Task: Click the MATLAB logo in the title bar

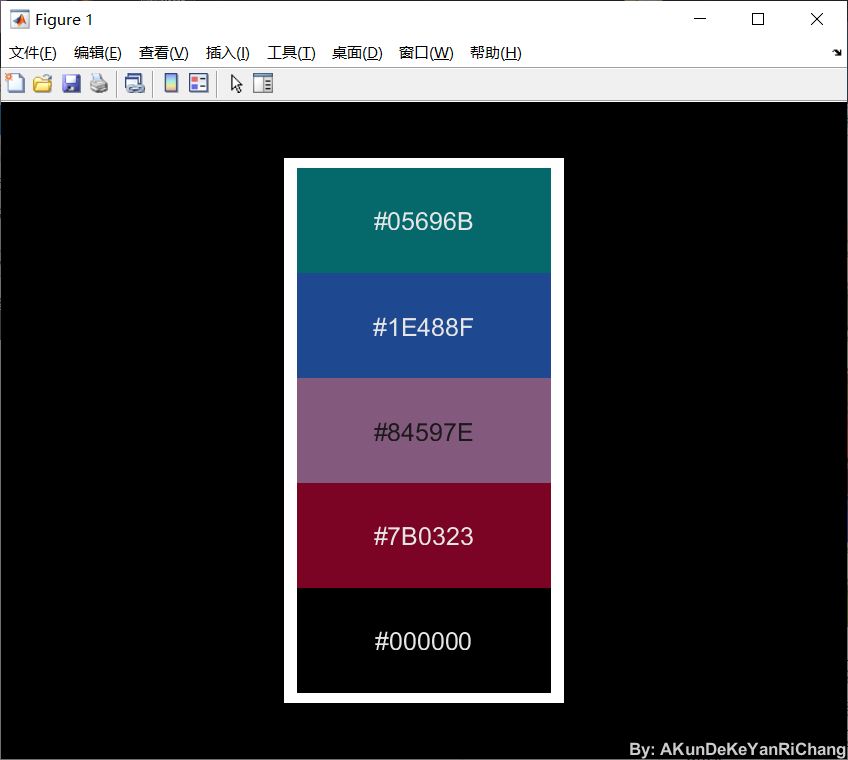Action: click(x=20, y=19)
